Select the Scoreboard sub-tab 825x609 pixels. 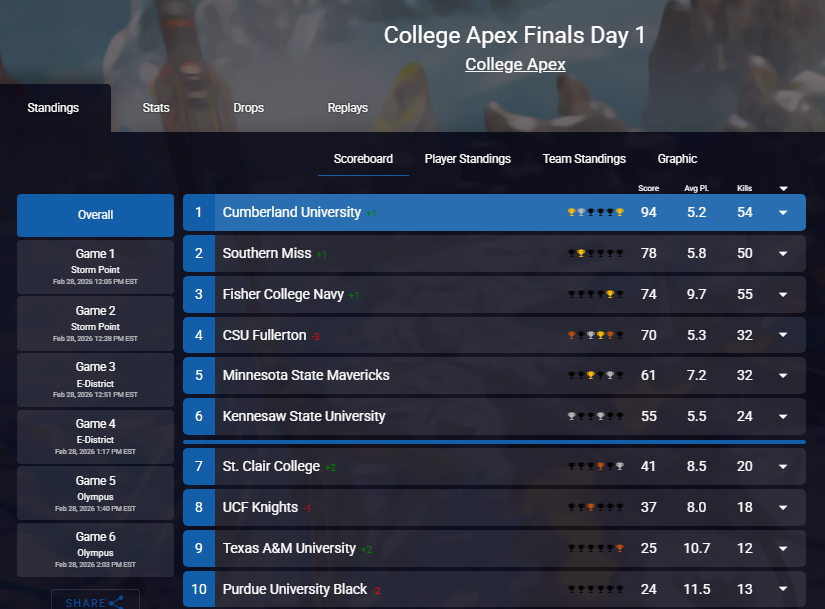click(x=363, y=159)
